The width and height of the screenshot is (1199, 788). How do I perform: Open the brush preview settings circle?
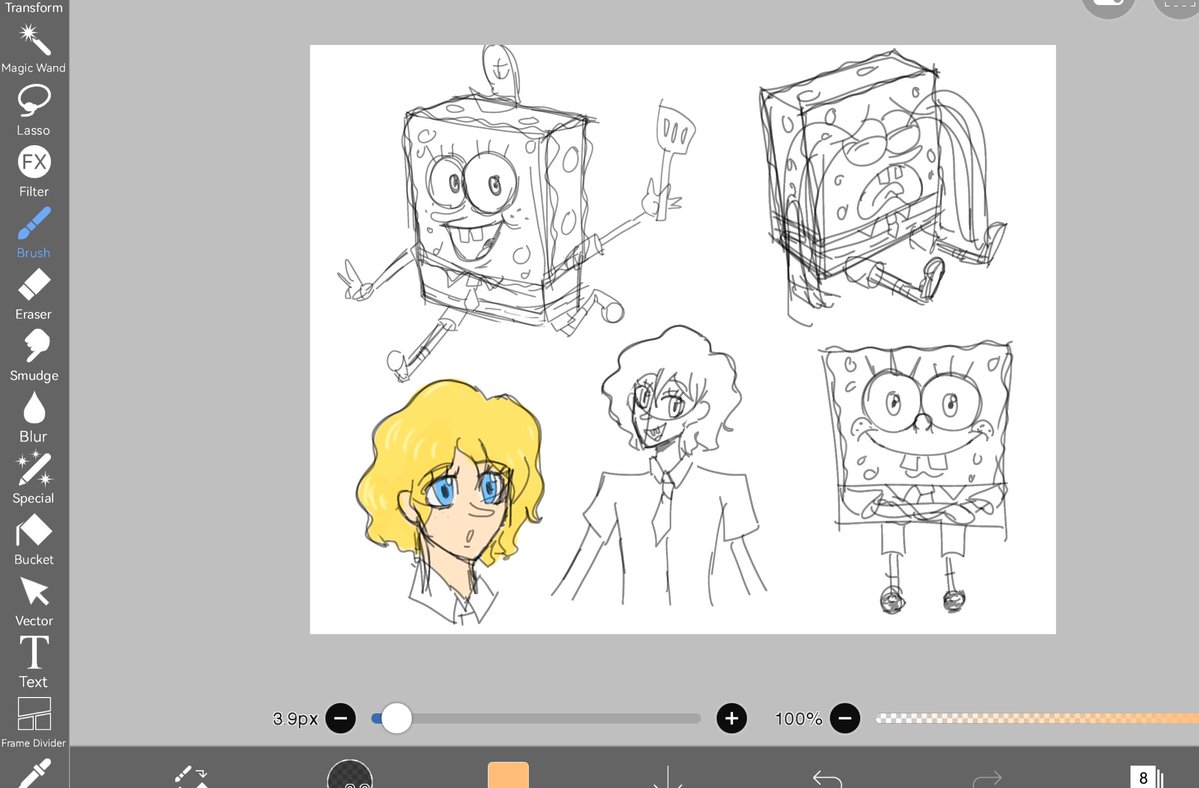[x=349, y=774]
